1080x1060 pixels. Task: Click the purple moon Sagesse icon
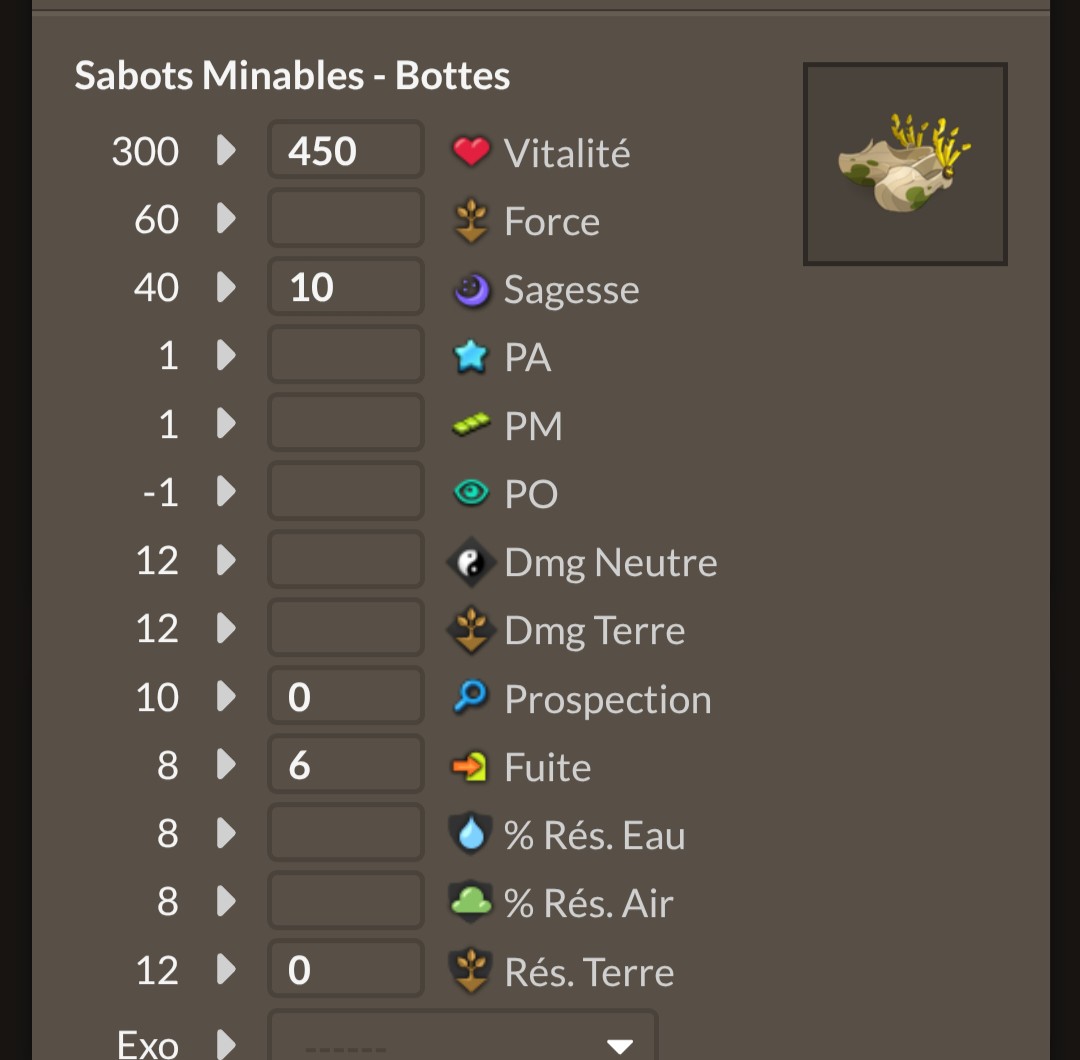pyautogui.click(x=471, y=289)
